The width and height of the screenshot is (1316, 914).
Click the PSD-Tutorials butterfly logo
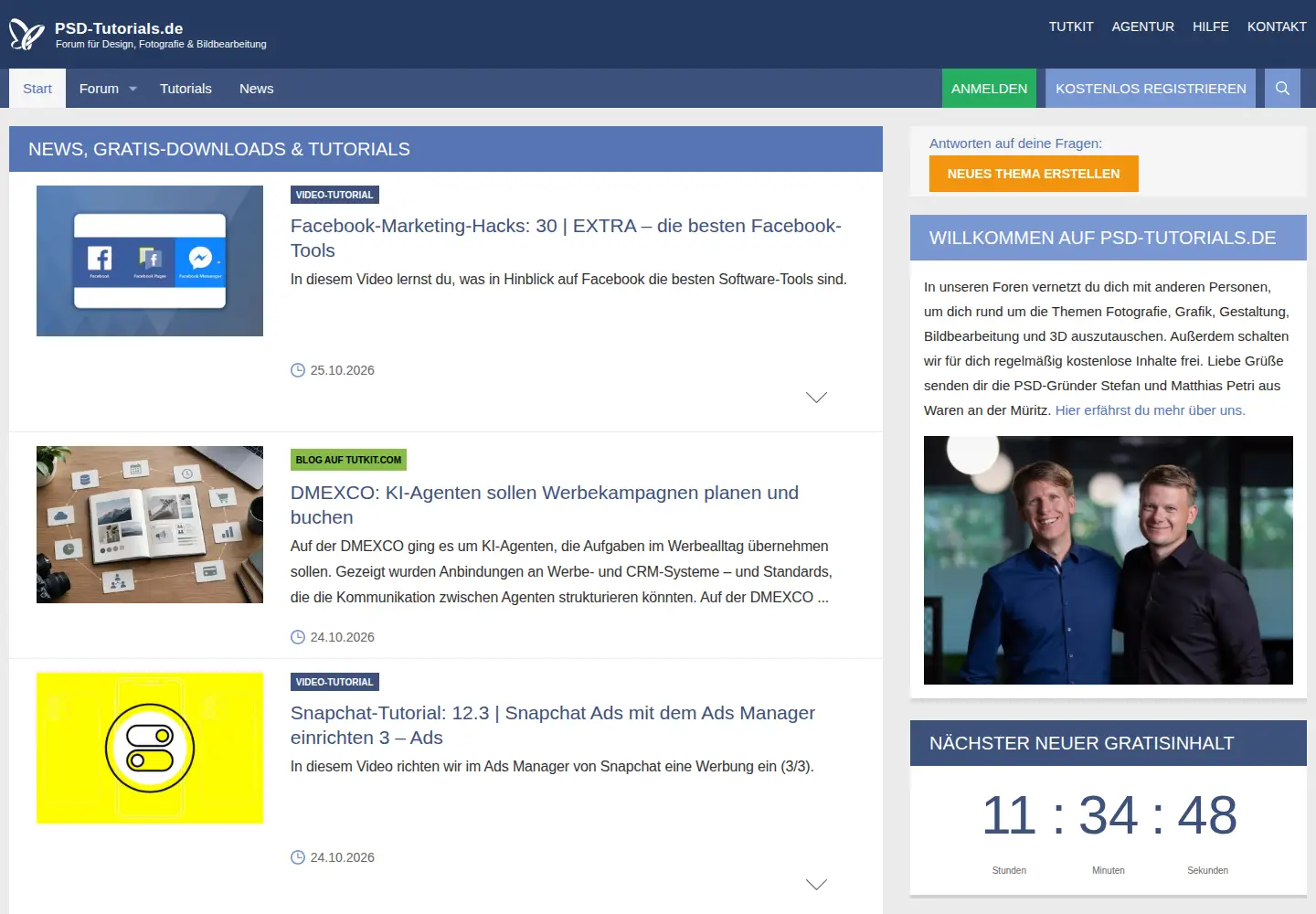pyautogui.click(x=27, y=35)
